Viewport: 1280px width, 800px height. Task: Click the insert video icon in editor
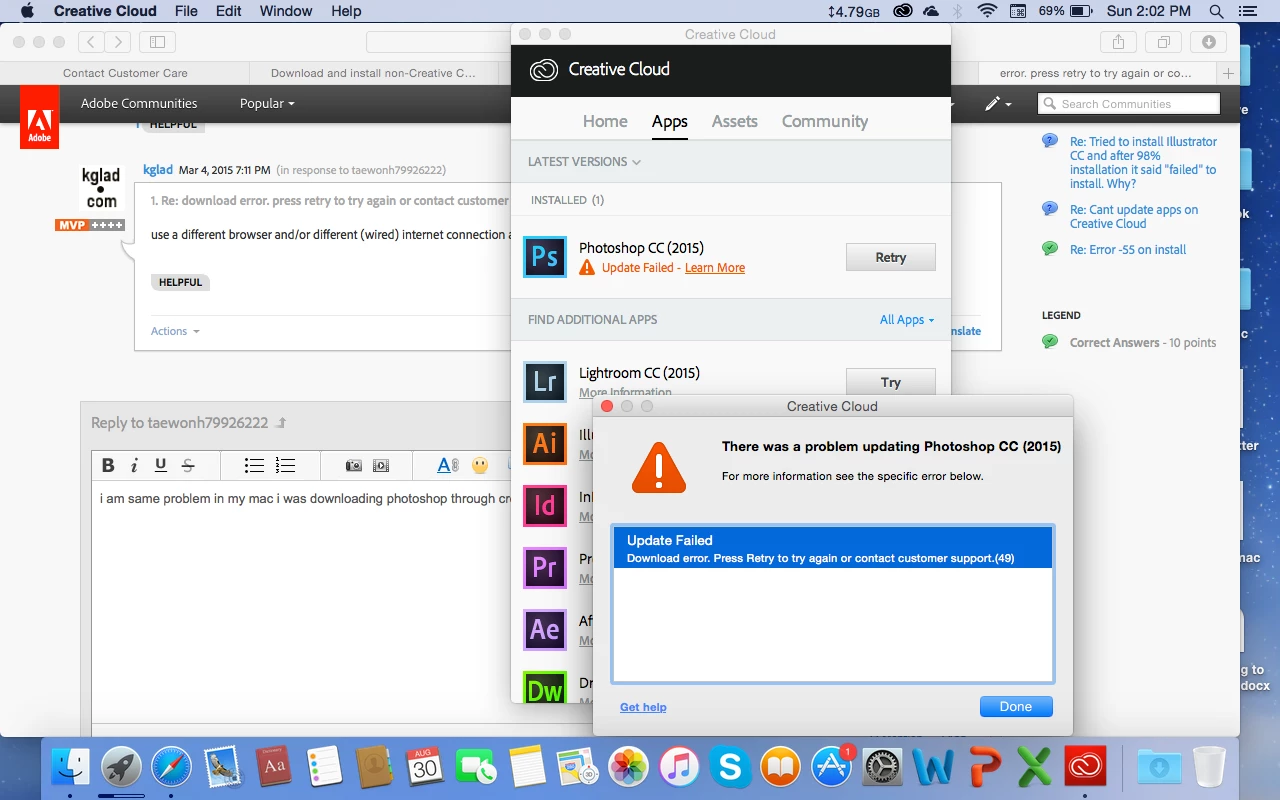[380, 465]
